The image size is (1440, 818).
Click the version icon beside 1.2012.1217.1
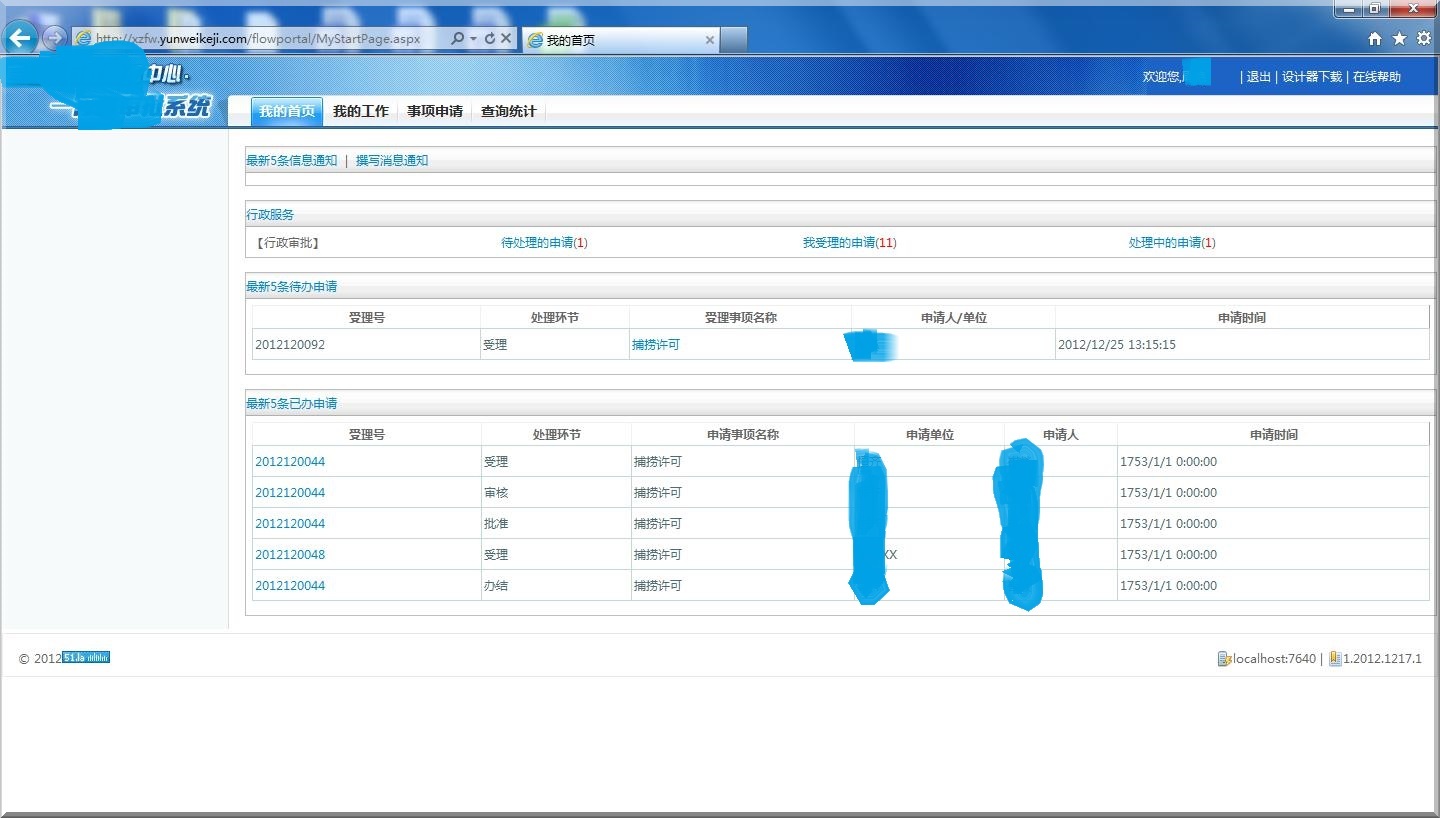(x=1335, y=659)
